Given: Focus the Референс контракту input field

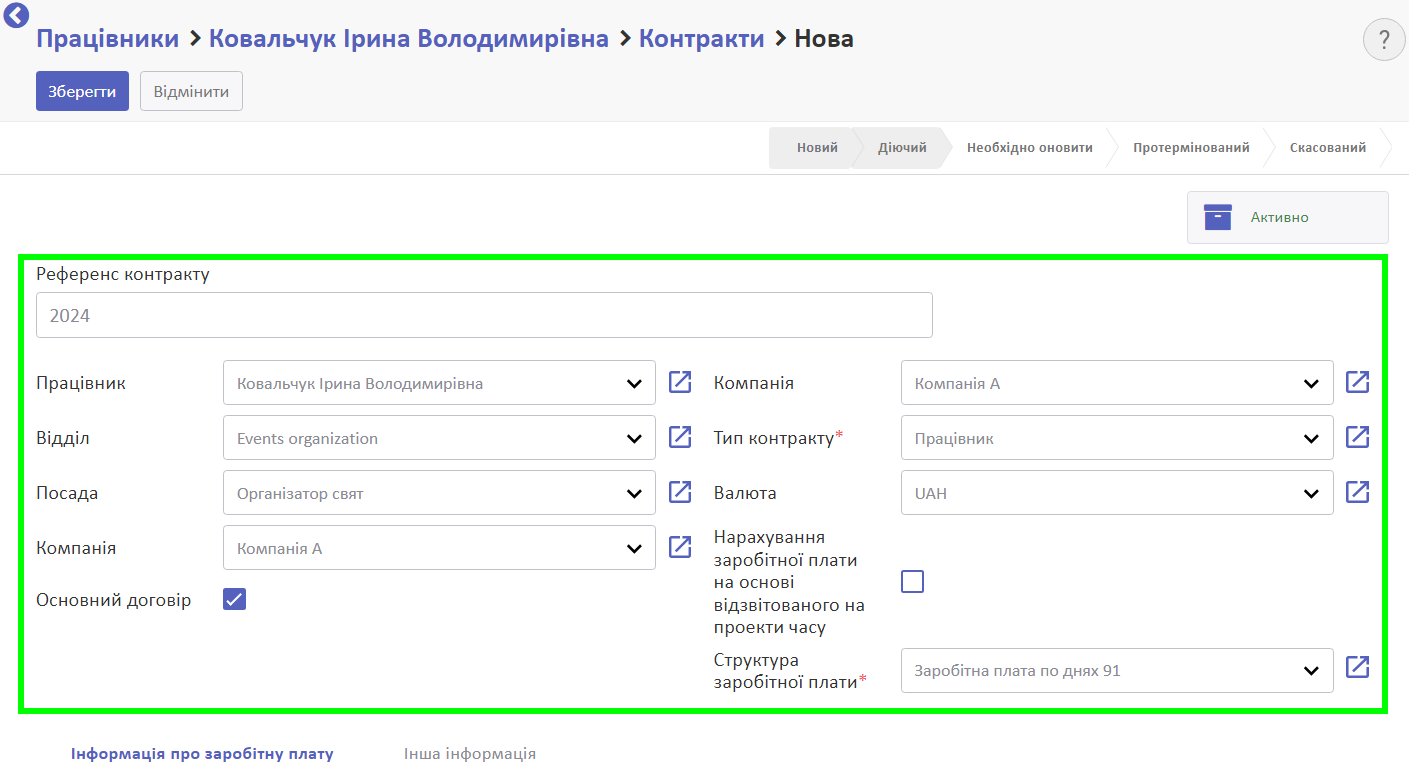Looking at the screenshot, I should [x=484, y=315].
